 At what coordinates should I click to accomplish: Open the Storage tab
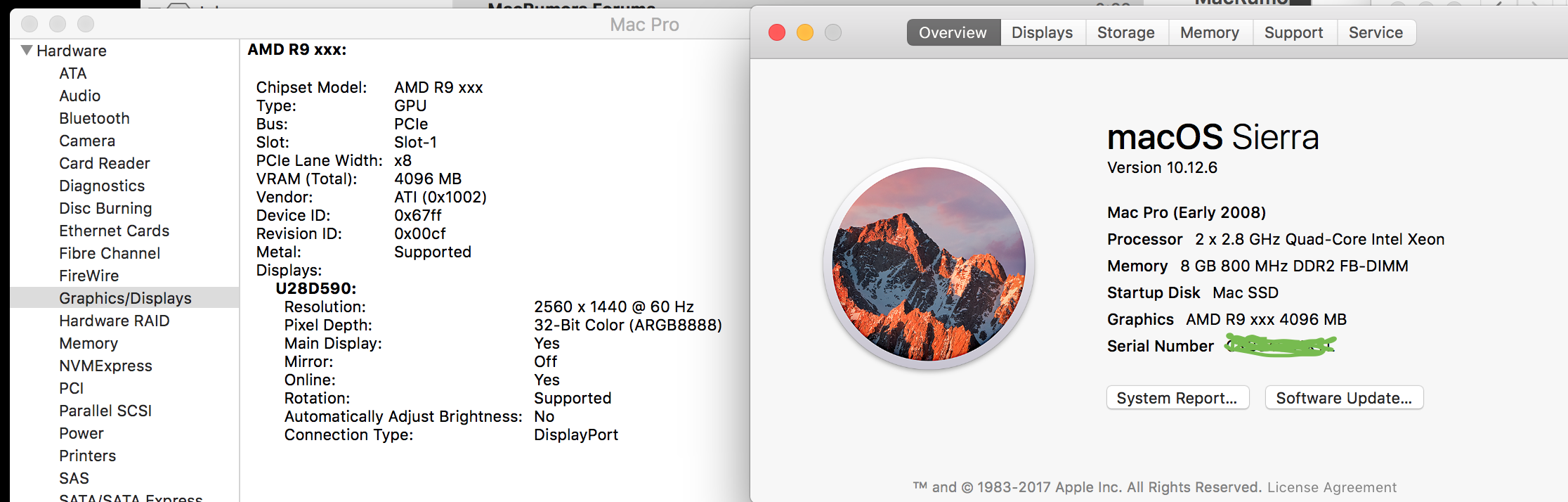pos(1126,32)
